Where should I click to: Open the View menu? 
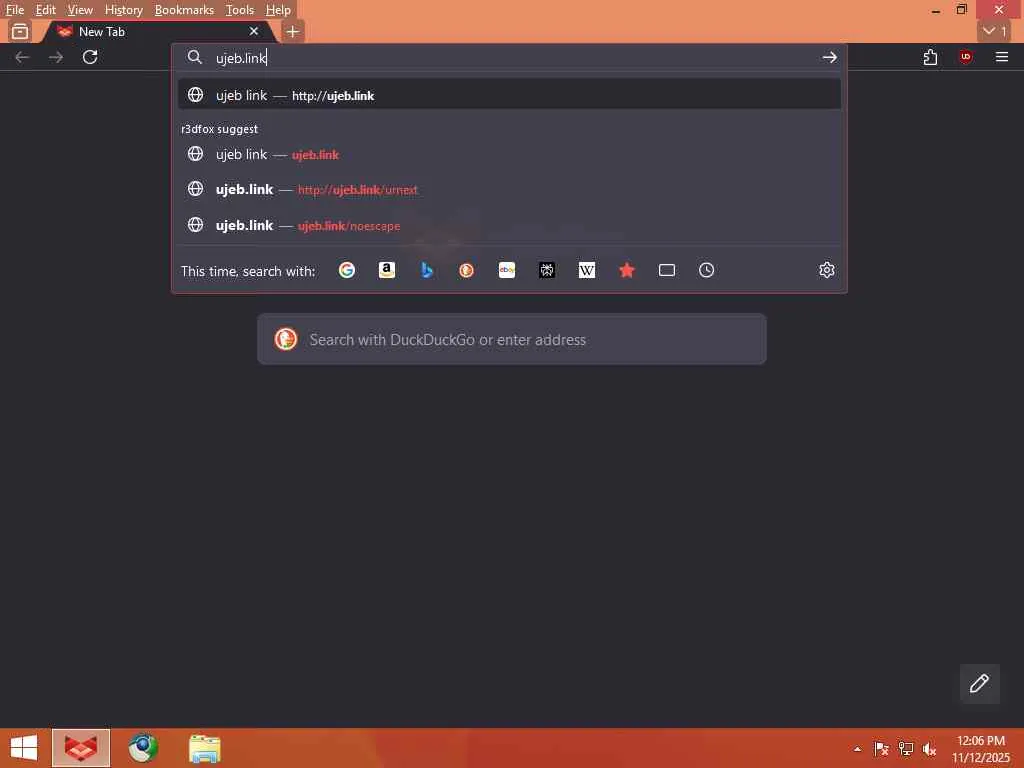80,10
